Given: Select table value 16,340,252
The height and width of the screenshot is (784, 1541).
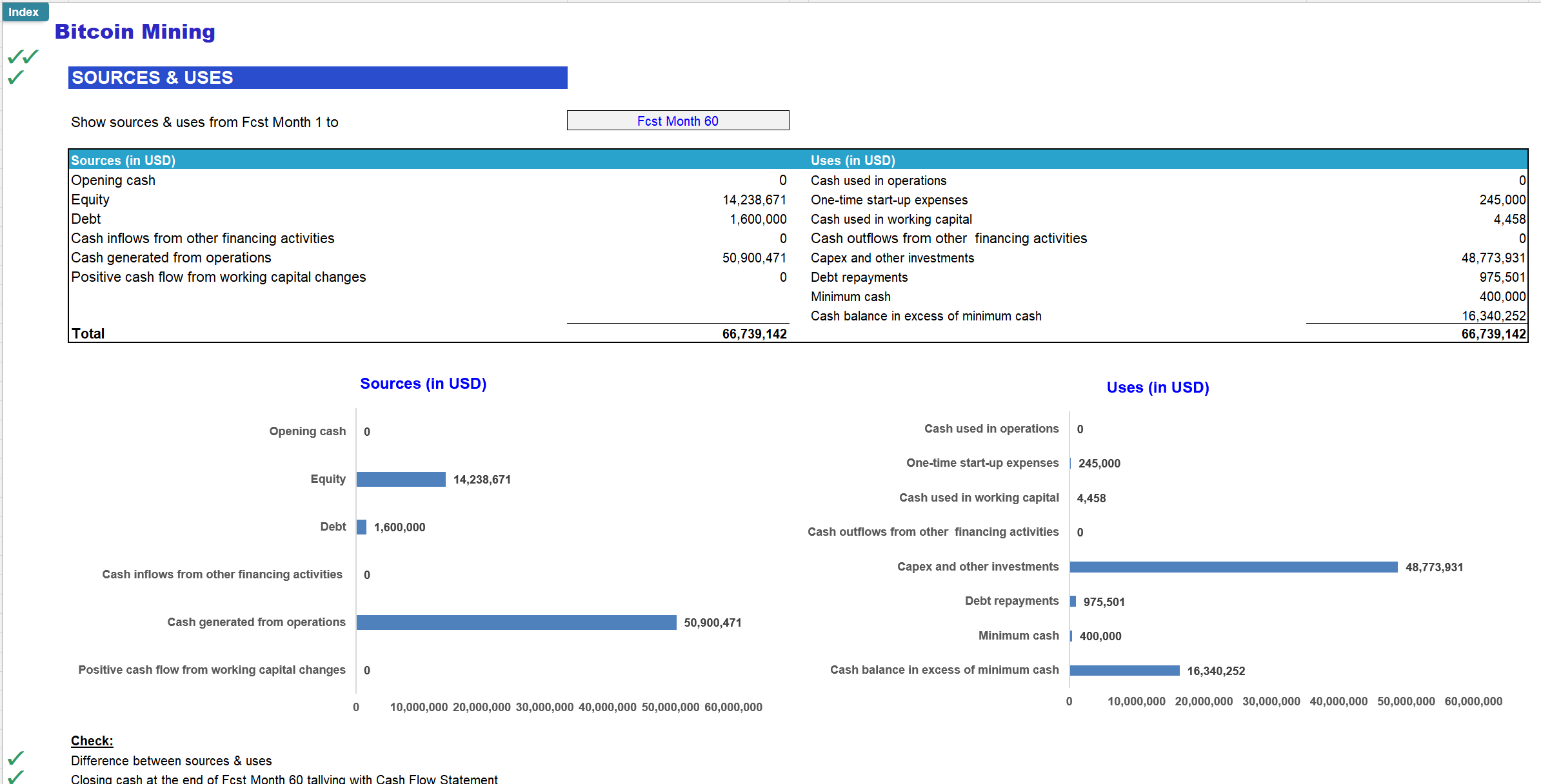Looking at the screenshot, I should coord(1493,316).
